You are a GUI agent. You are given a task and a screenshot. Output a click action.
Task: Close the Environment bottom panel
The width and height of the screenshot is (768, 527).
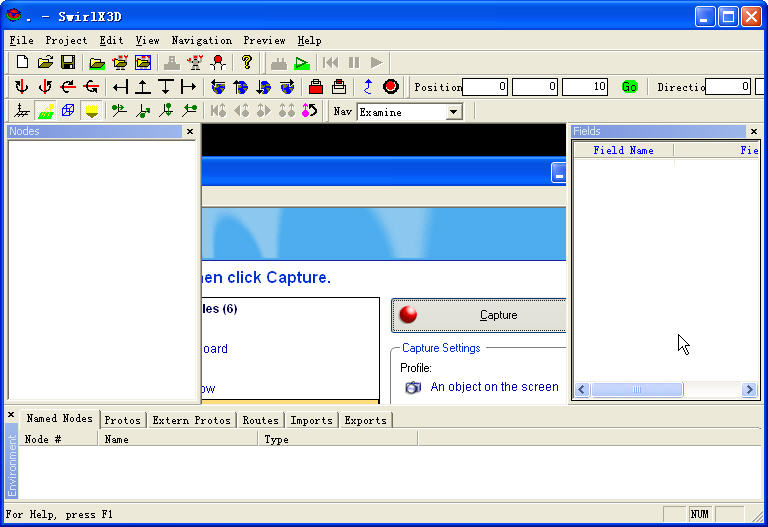(x=11, y=415)
